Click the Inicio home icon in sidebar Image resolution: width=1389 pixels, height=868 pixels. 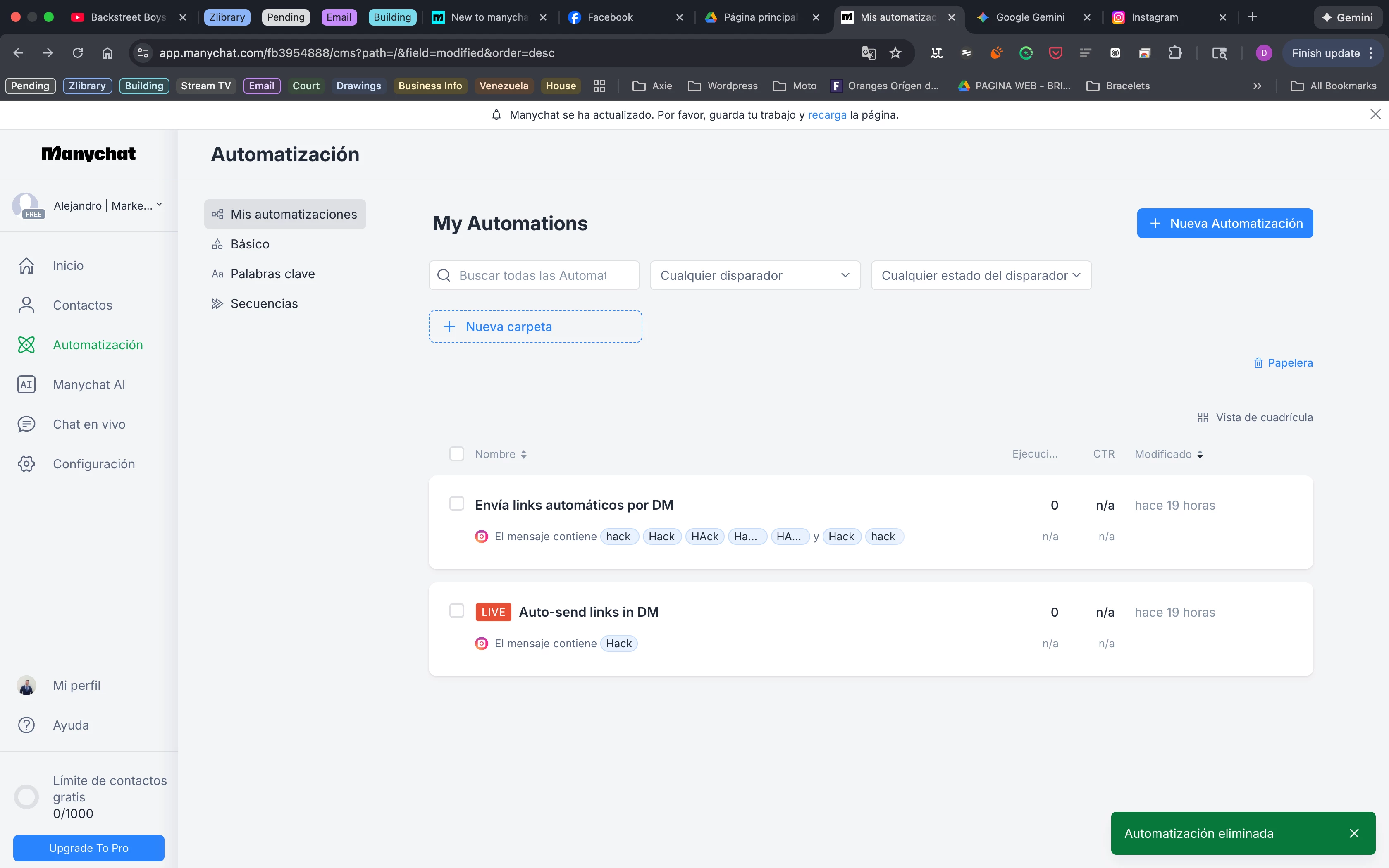point(26,265)
